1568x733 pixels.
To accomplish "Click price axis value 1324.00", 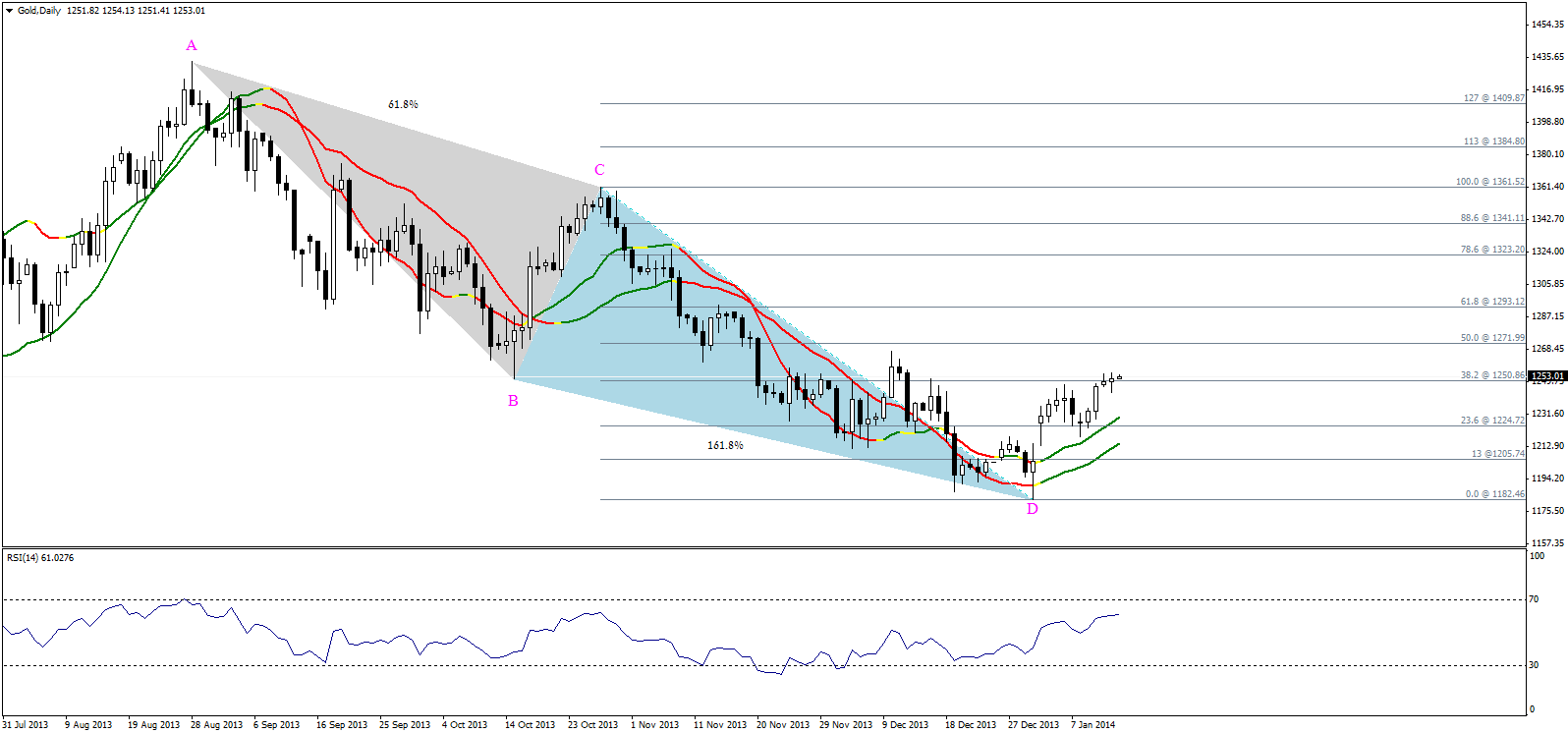I will coord(1547,252).
